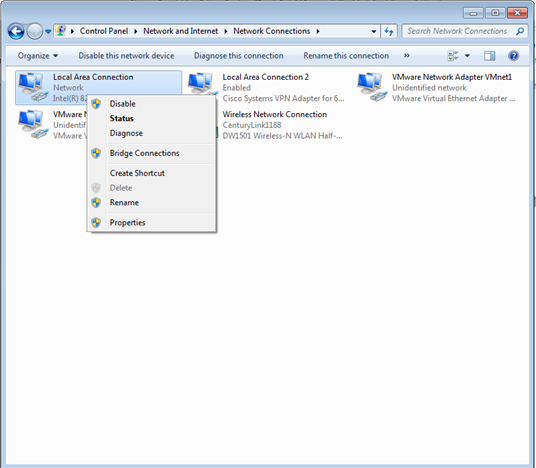Choose Properties from context menu
This screenshot has width=536, height=468.
point(152,223)
